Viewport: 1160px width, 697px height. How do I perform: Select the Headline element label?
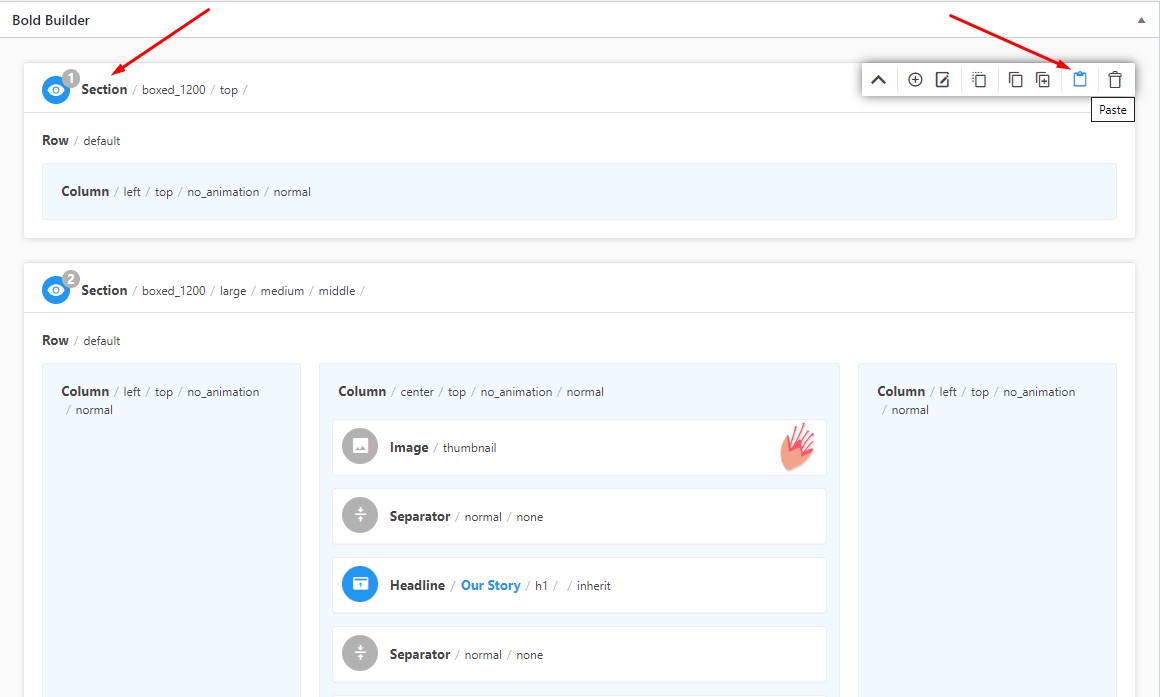point(417,585)
